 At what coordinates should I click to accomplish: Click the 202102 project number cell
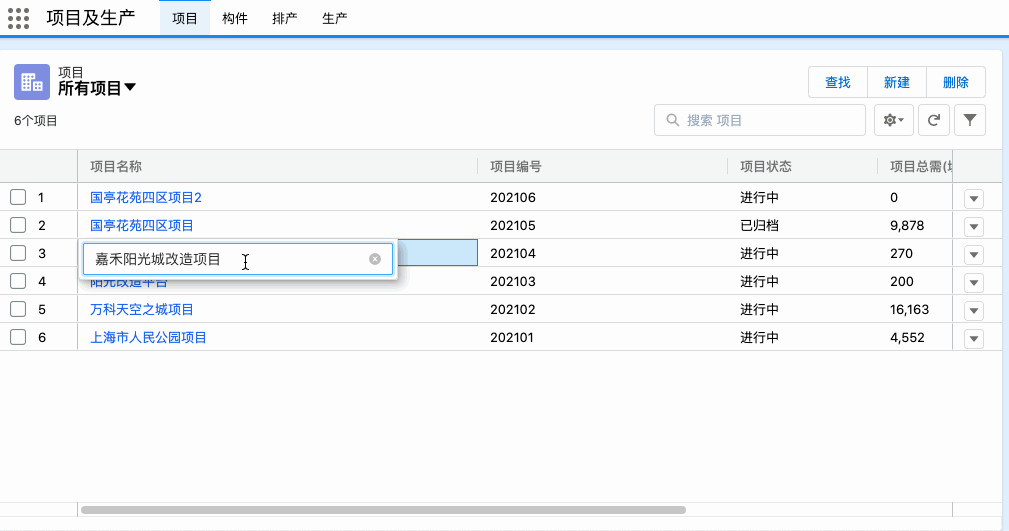click(x=513, y=310)
